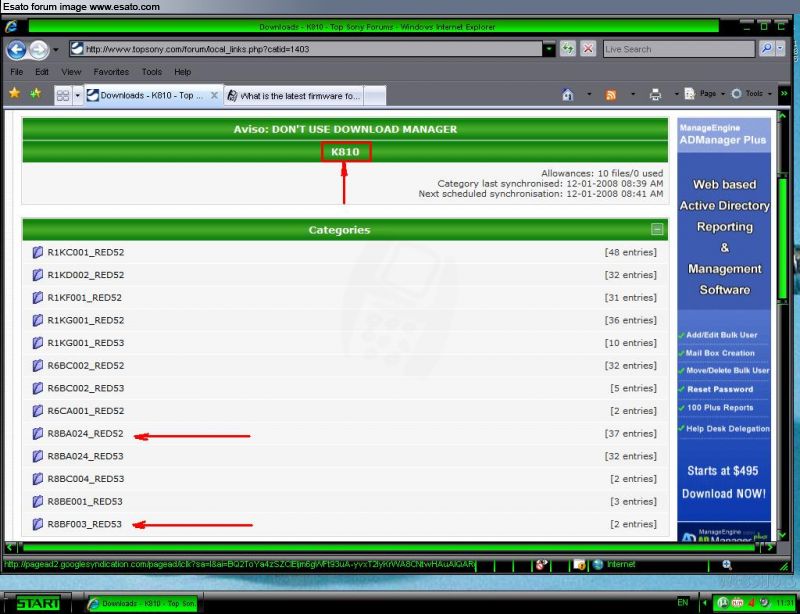Click the folder icon beside R1KD002_RED52
The width and height of the screenshot is (800, 614).
pos(37,275)
